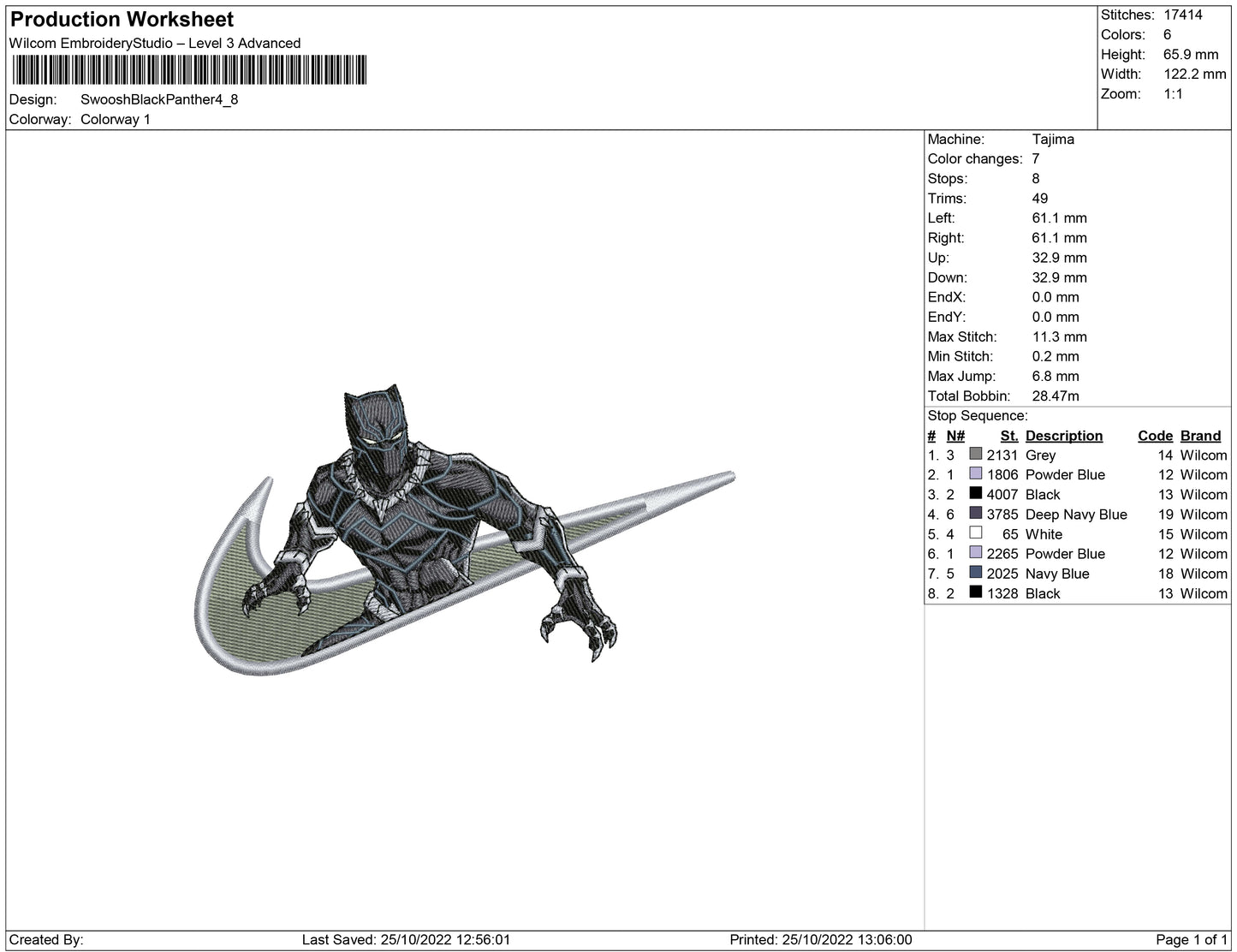Click code 15 in the White row
Viewport: 1237px width, 952px height.
click(1165, 533)
